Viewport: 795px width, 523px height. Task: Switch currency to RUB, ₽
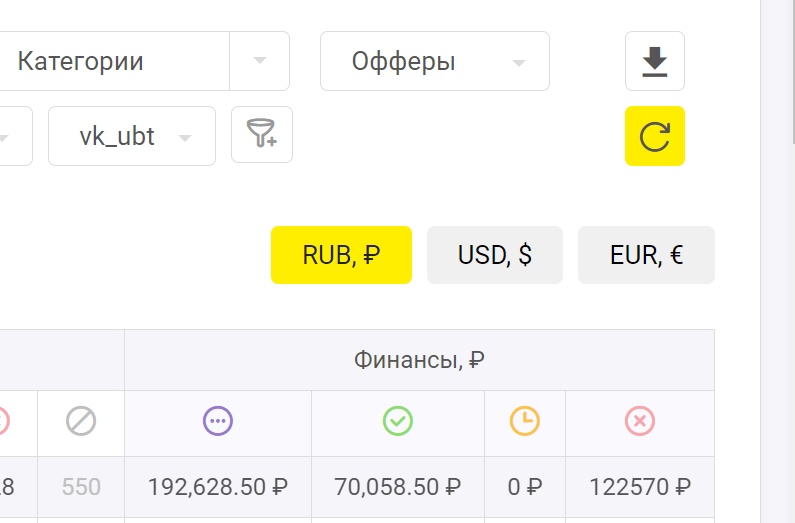341,255
